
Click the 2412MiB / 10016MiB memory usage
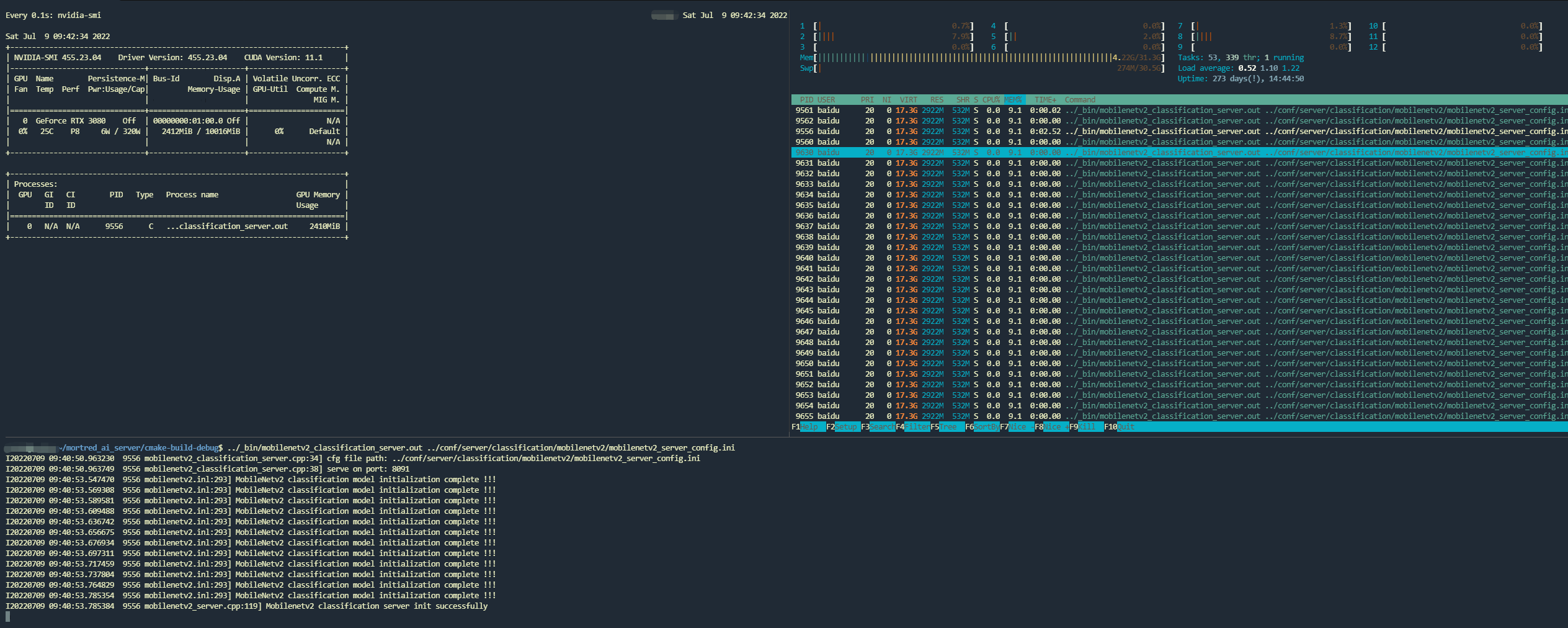201,132
